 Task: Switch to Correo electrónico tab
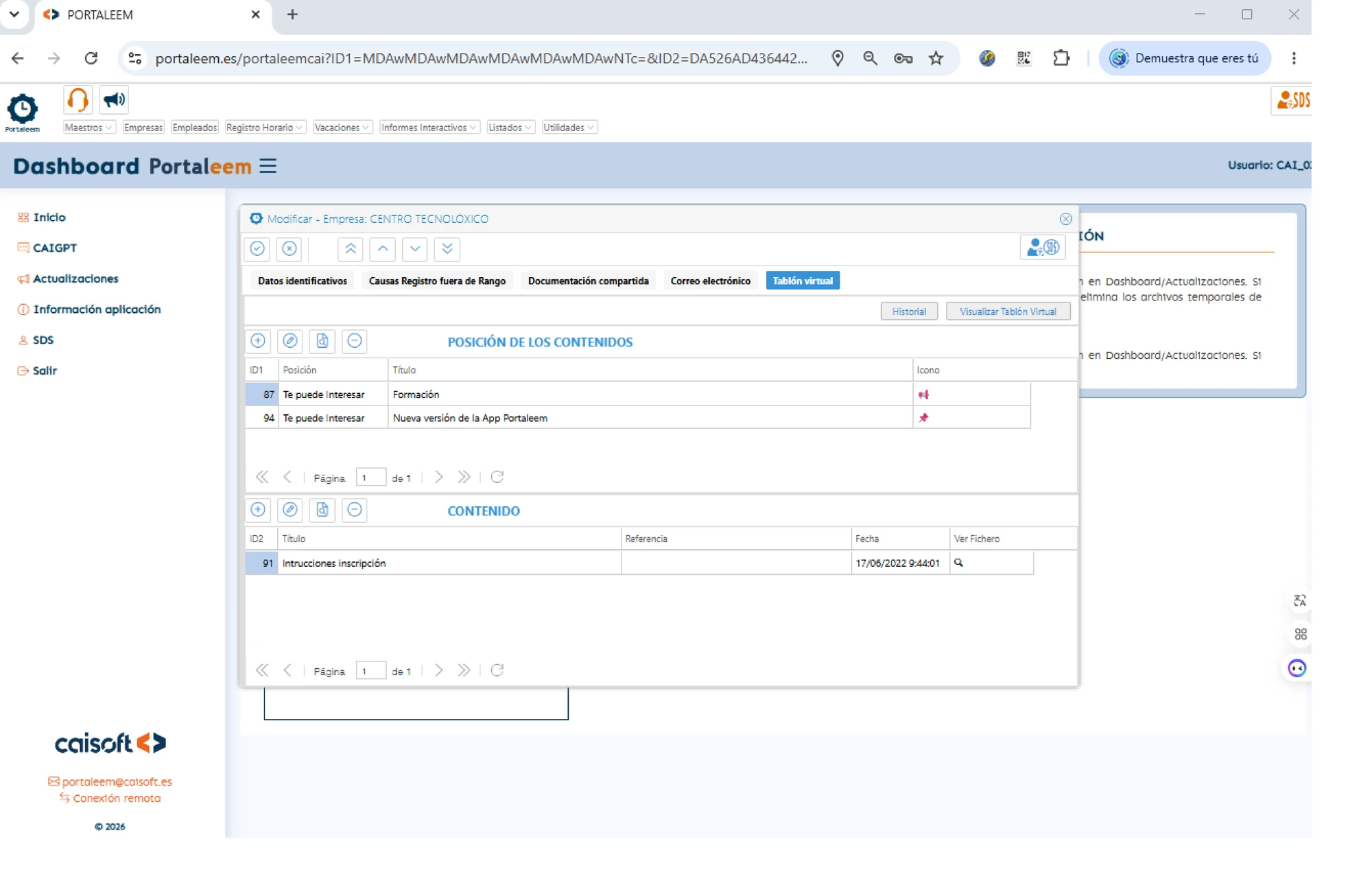710,281
